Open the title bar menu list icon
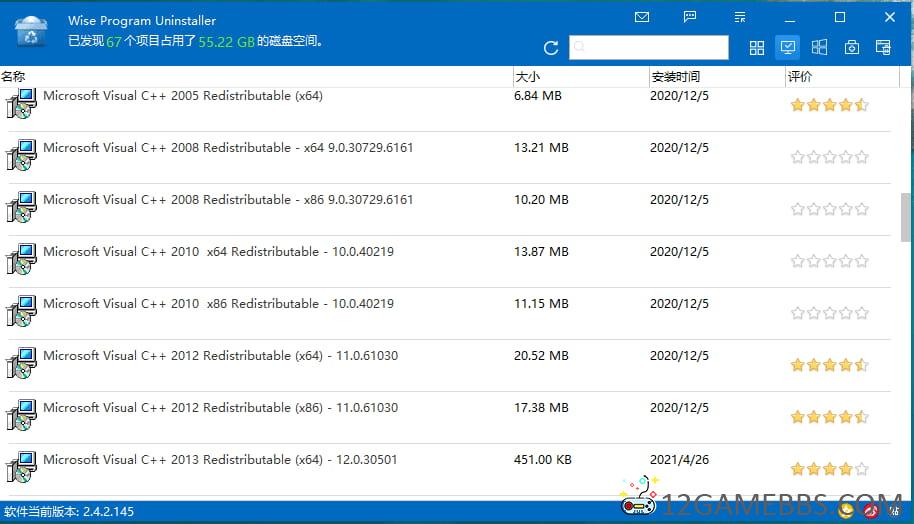The width and height of the screenshot is (914, 524). pos(740,17)
